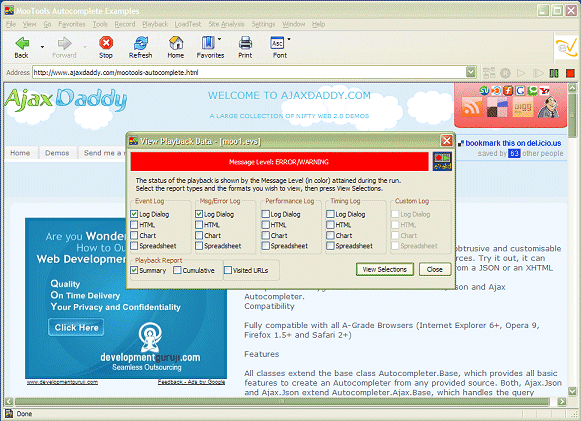Click the grayed play triangle icon
Image resolution: width=581 pixels, height=421 pixels.
point(521,73)
